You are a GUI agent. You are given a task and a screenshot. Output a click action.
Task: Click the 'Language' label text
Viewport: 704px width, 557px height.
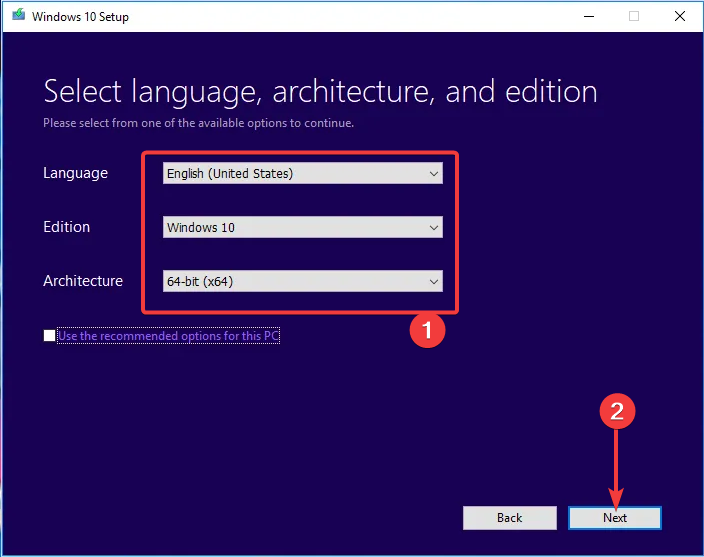75,173
